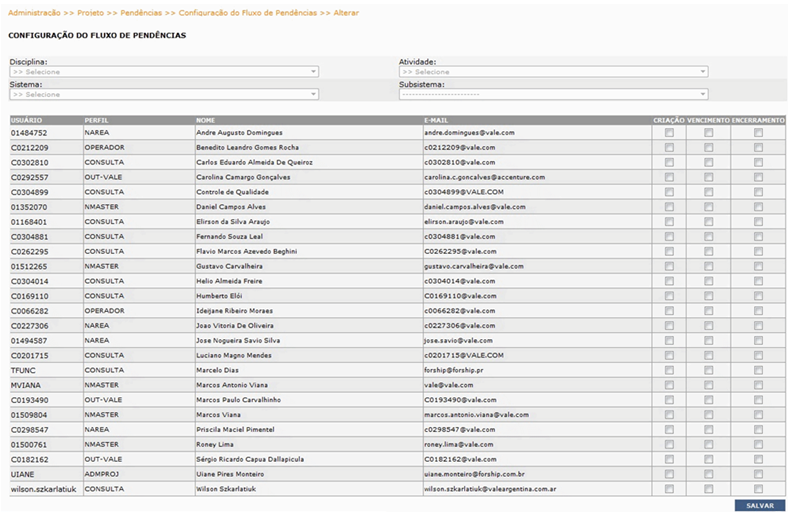
Task: Toggle Vencimento for Uiane Pires Monteiro
Action: (709, 474)
